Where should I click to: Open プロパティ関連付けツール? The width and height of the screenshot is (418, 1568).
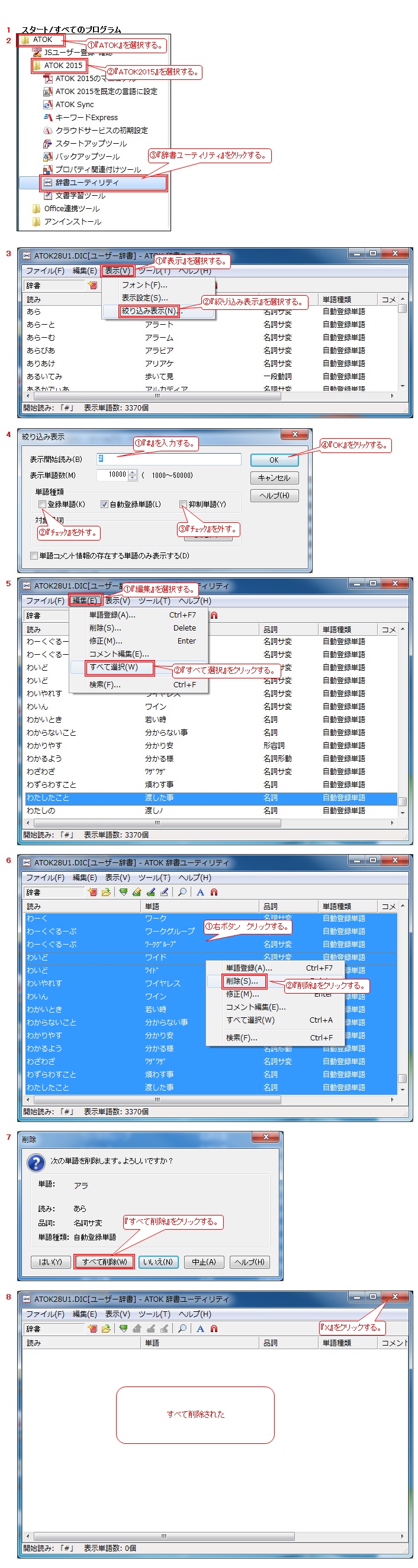click(x=92, y=169)
